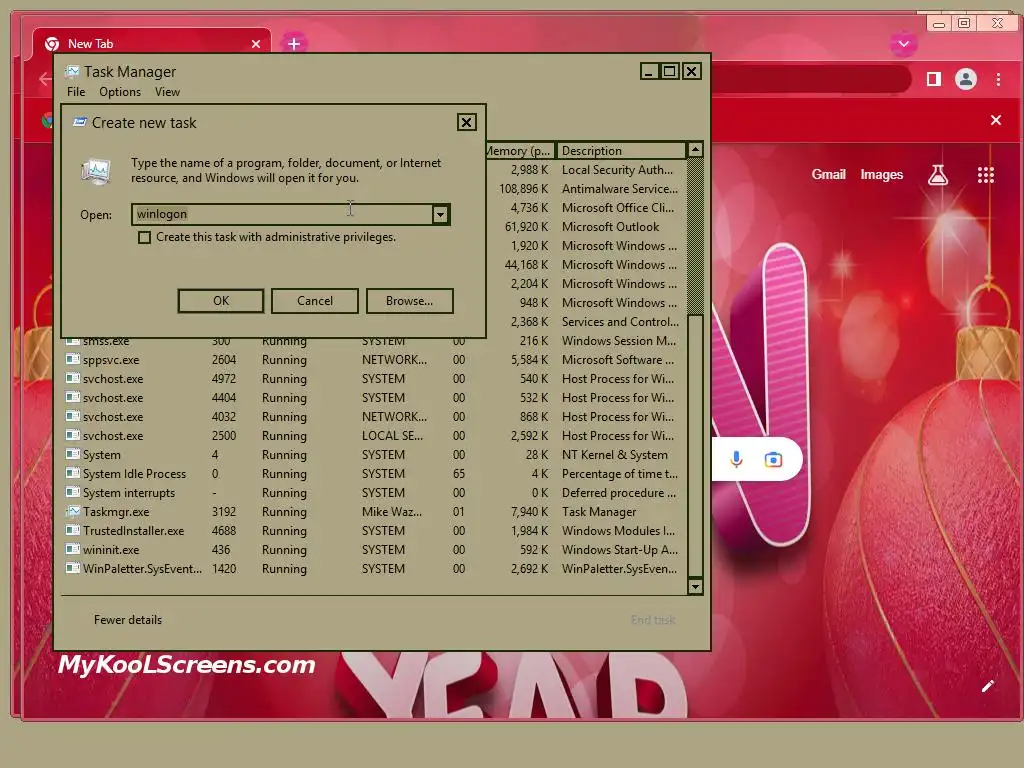Toggle Chrome side panel icon
The height and width of the screenshot is (768, 1024).
[934, 79]
